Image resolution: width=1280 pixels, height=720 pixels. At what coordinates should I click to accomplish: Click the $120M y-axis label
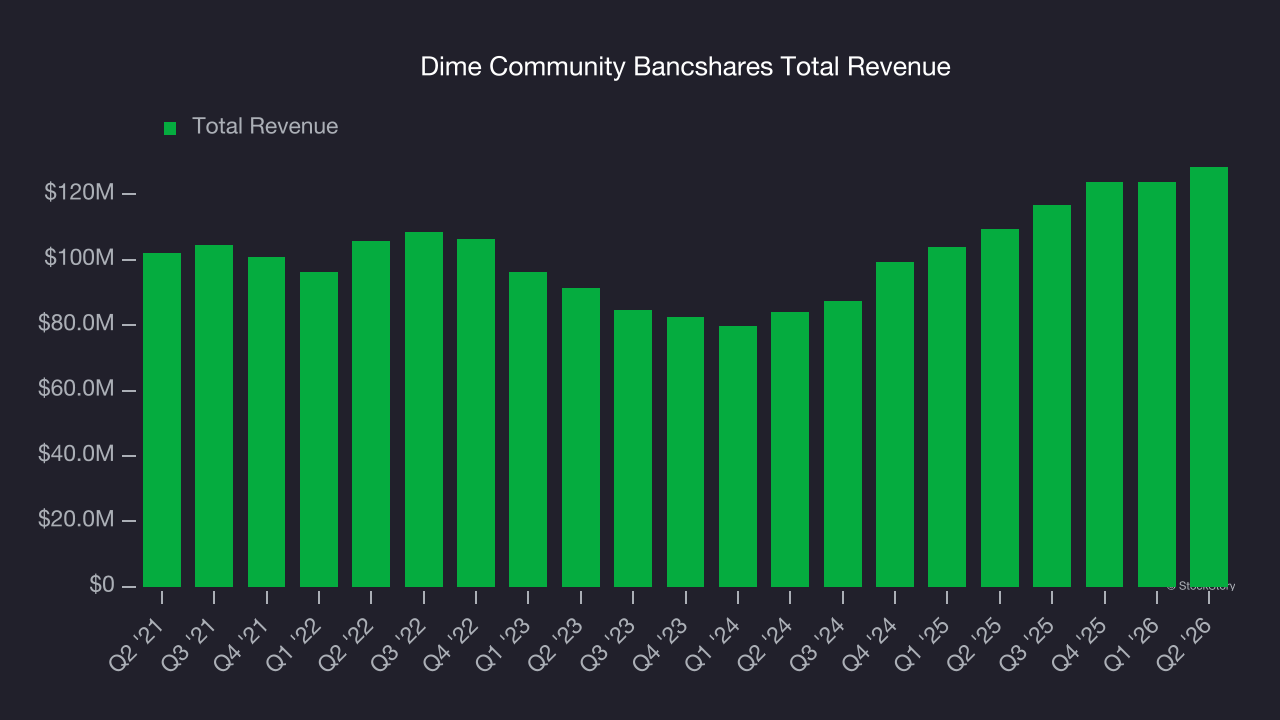click(x=79, y=193)
